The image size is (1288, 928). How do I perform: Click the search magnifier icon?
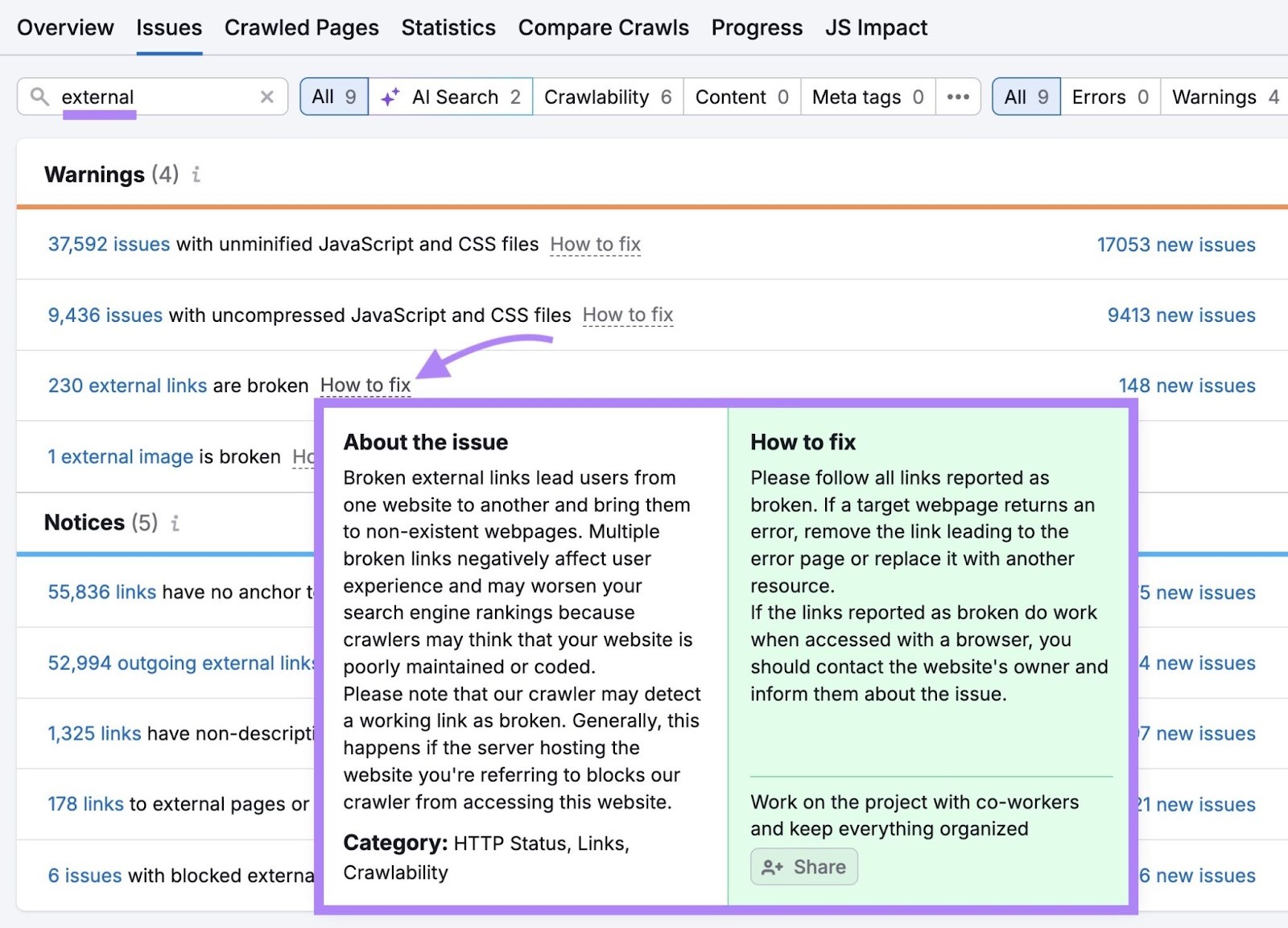(39, 96)
